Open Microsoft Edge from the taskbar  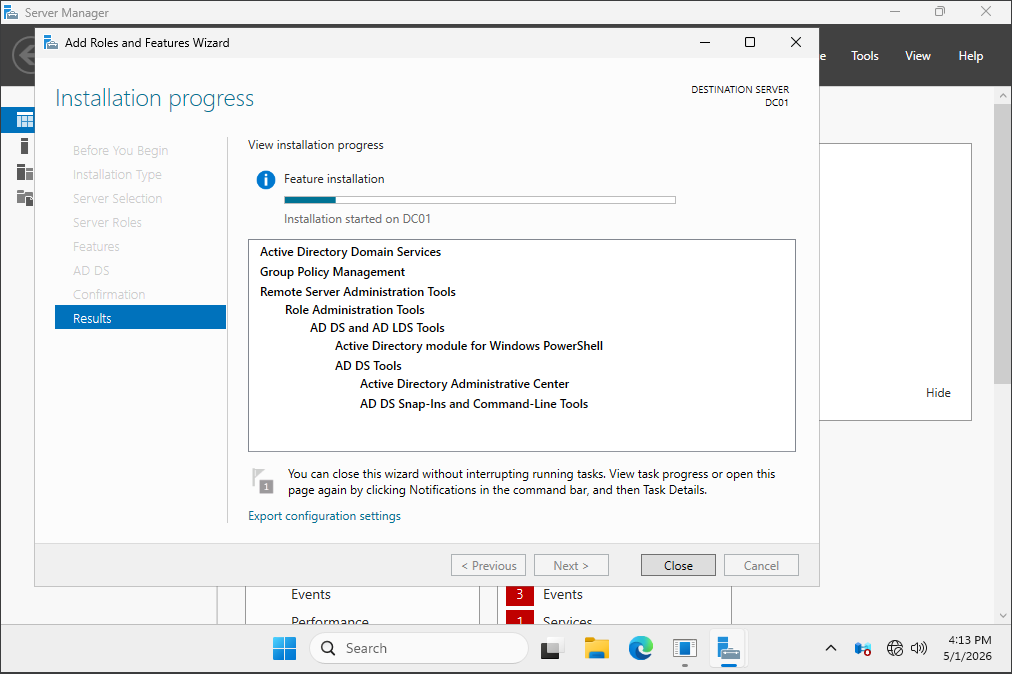point(641,648)
